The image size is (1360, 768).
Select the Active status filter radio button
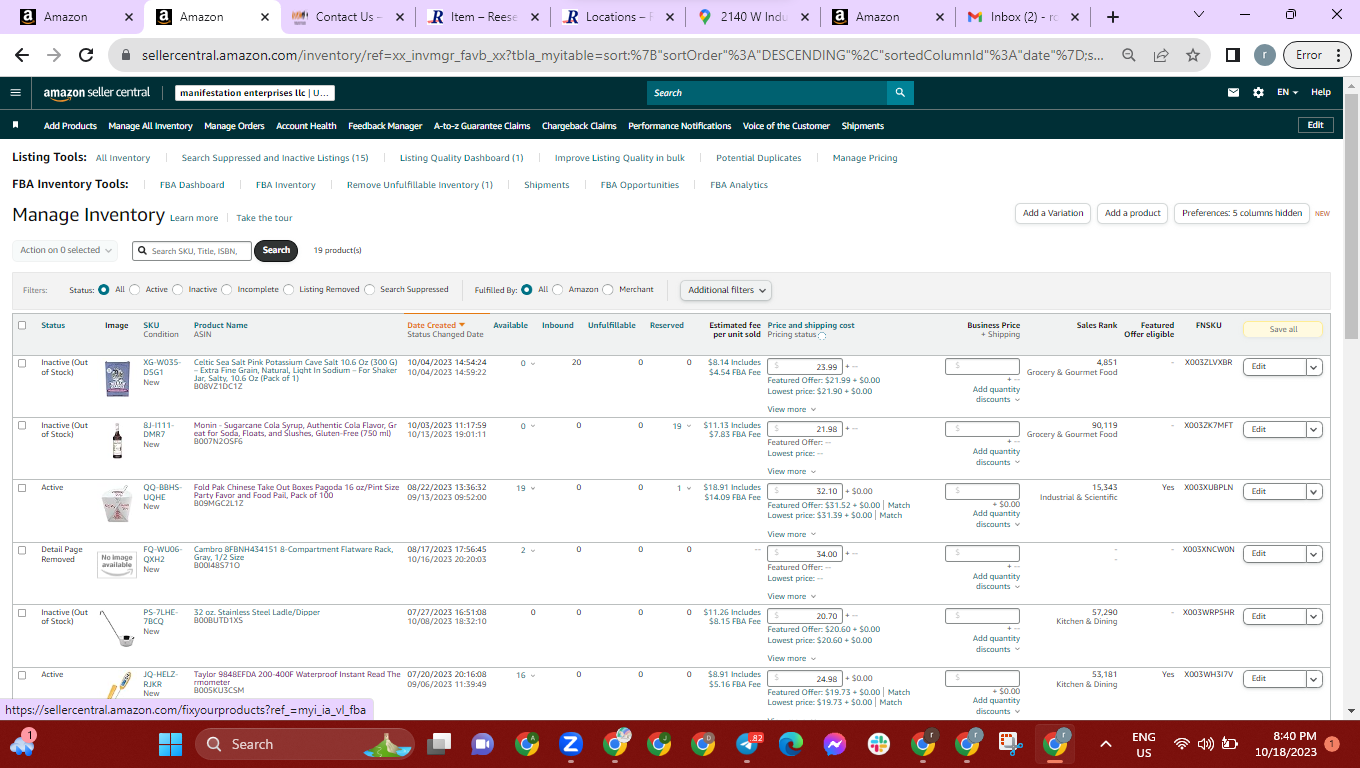pyautogui.click(x=135, y=290)
